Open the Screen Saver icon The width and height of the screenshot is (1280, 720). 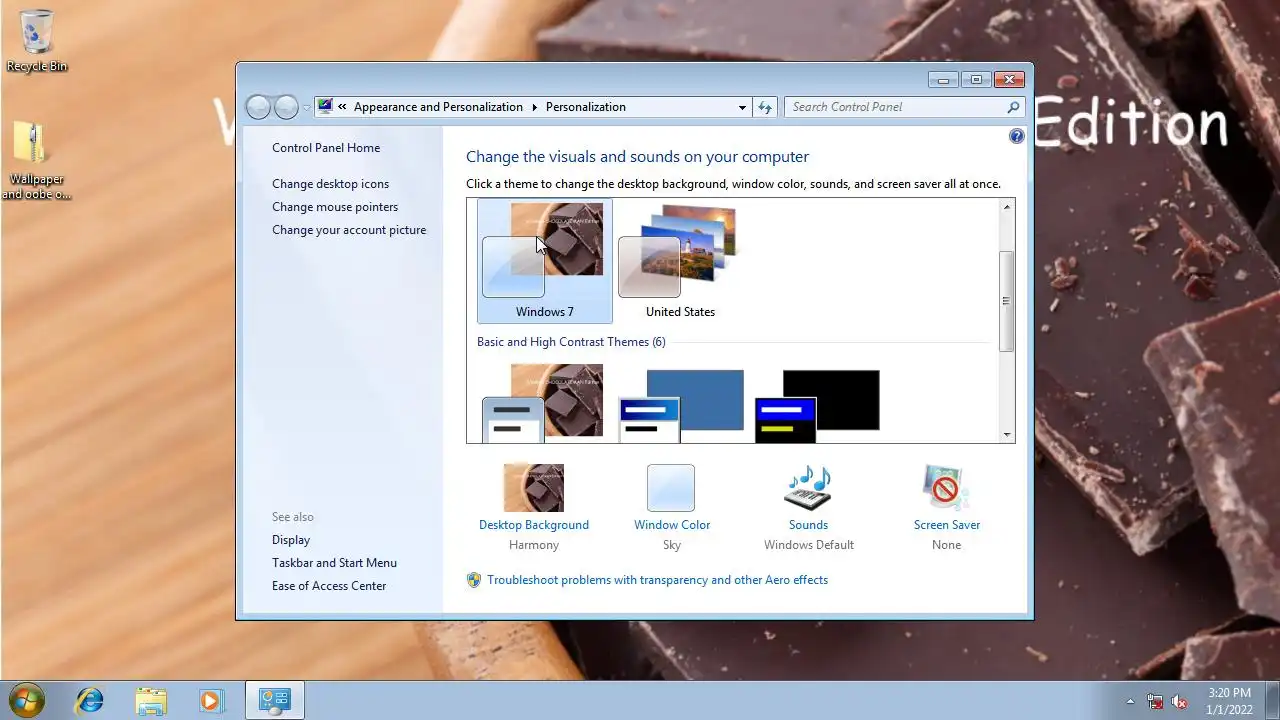946,488
